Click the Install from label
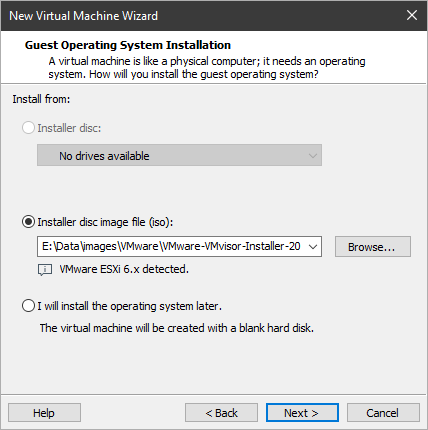 (41, 99)
